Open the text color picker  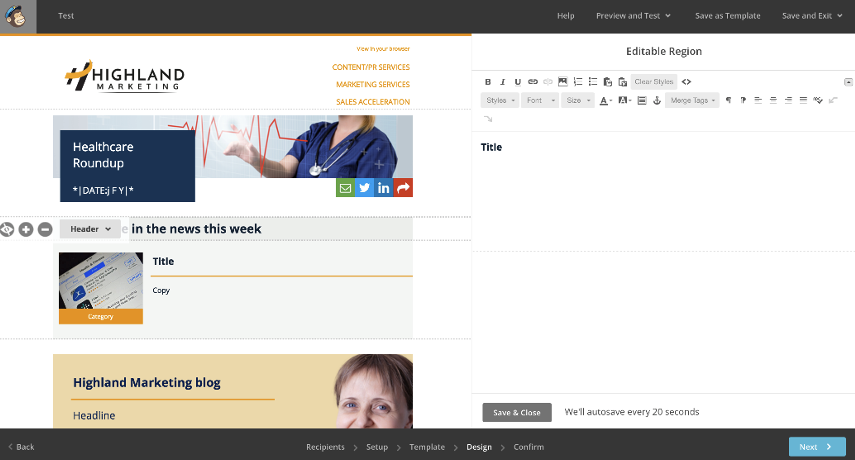tap(606, 101)
